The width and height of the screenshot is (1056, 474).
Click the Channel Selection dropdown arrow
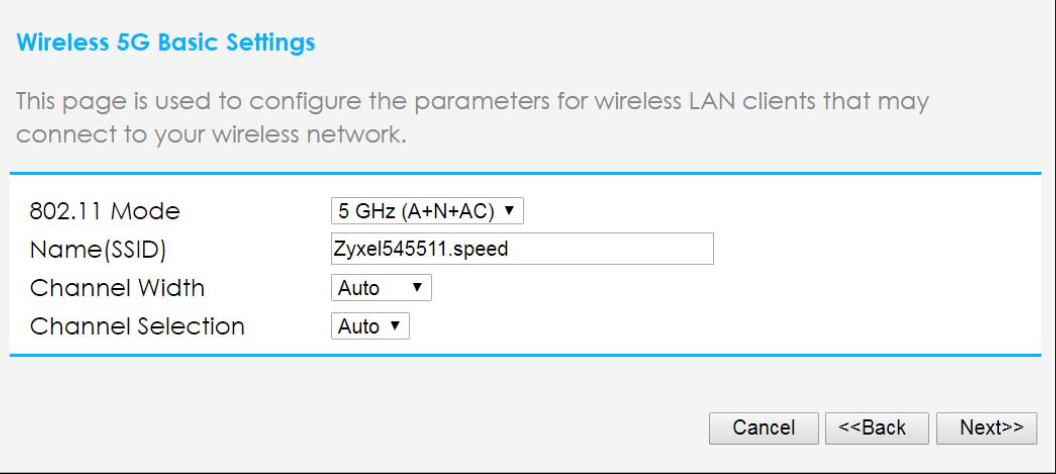[x=395, y=326]
